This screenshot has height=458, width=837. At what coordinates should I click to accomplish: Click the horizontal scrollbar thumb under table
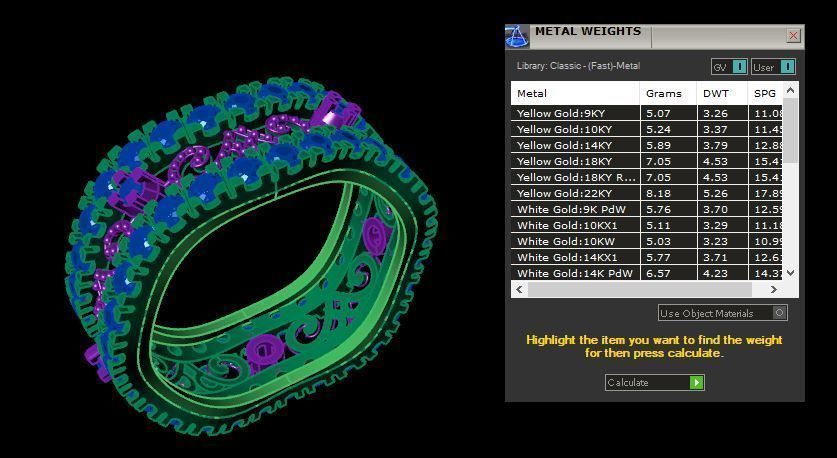(639, 289)
